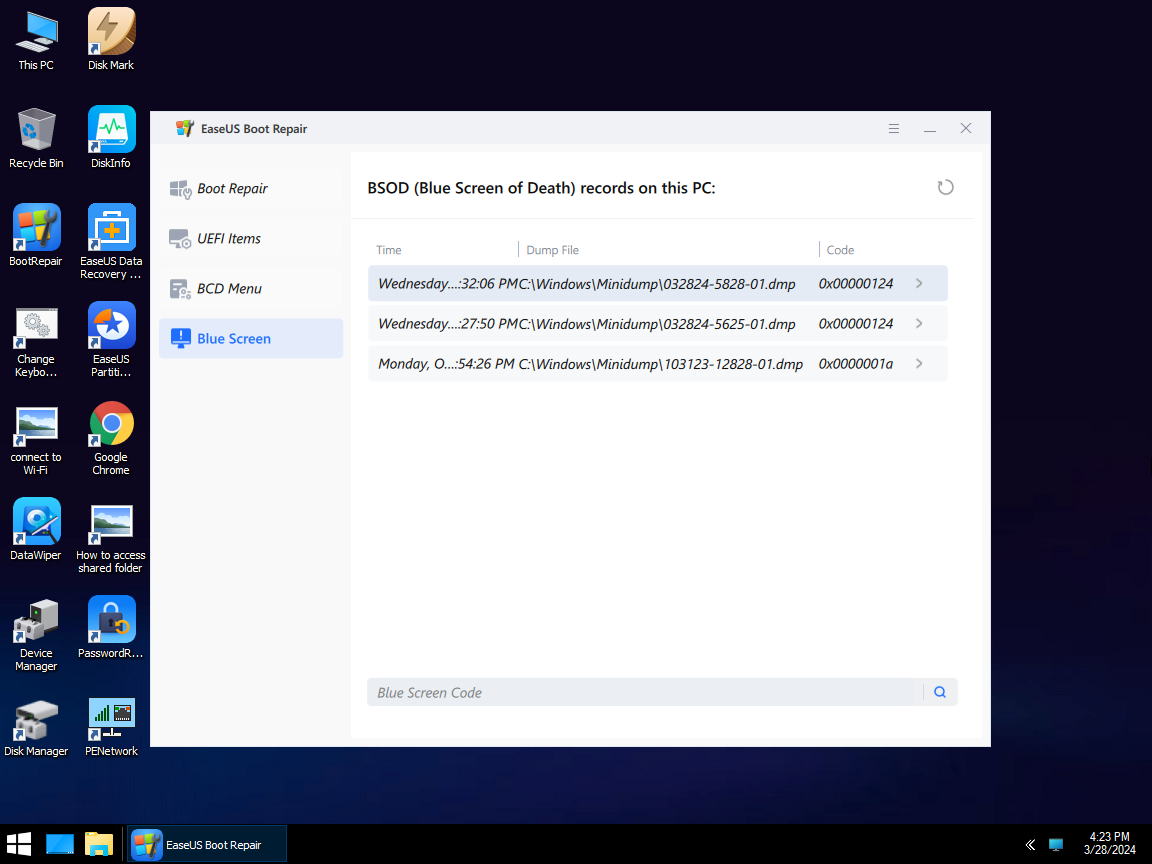Switch to the Boot Repair tab

251,189
